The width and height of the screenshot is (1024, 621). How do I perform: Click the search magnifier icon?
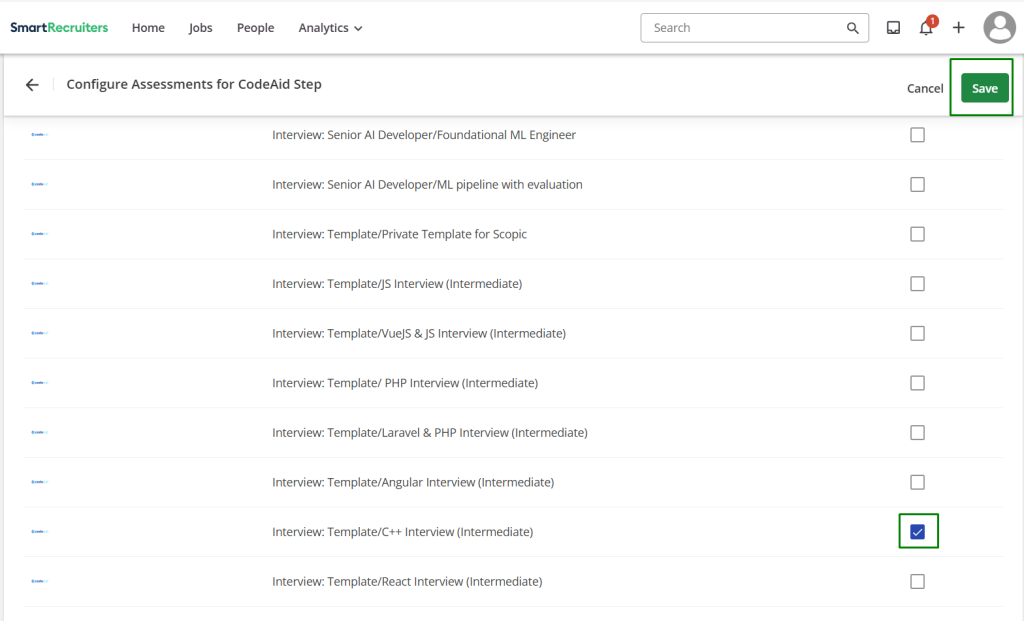pos(853,28)
